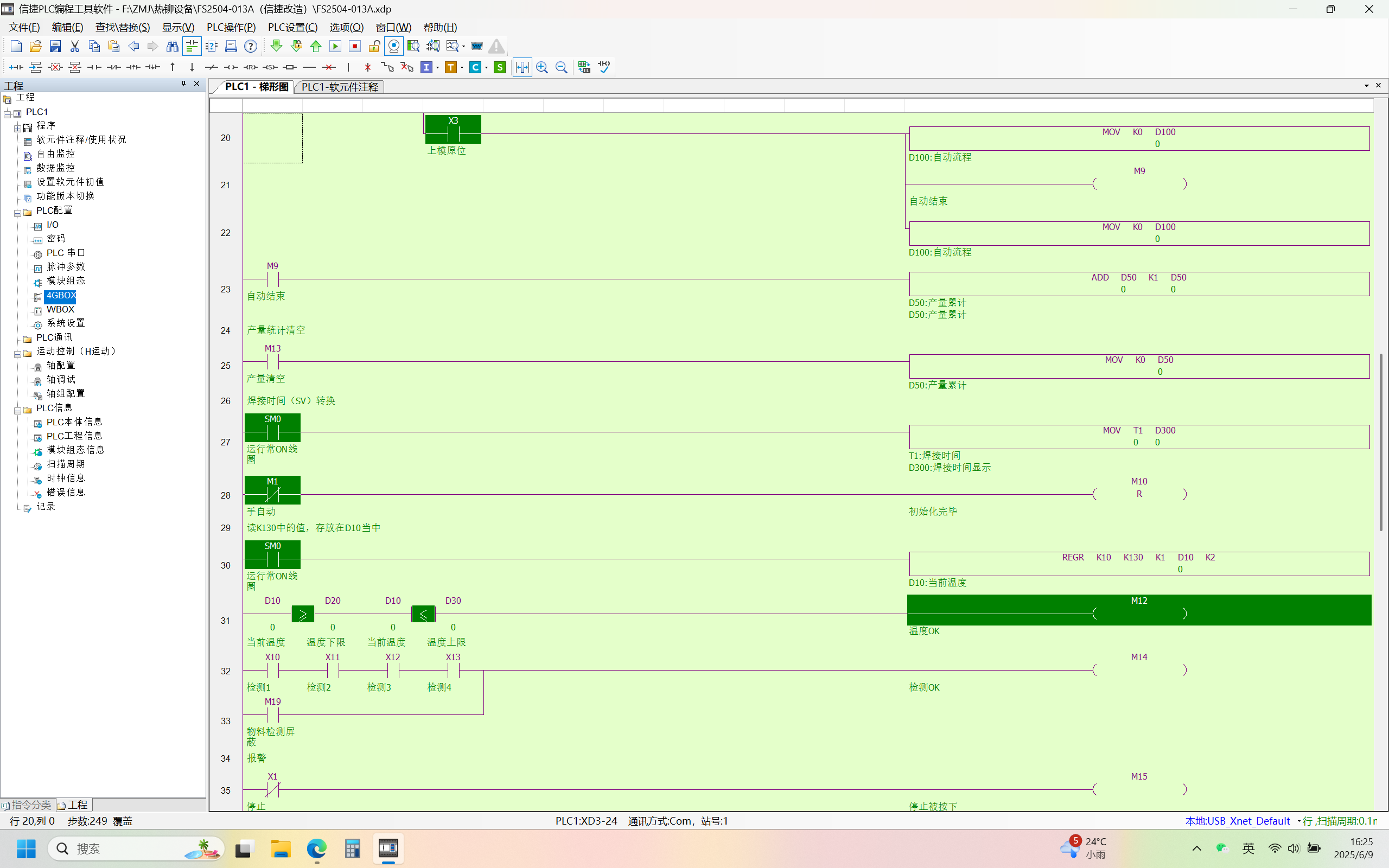
Task: Open the purple I block dropdown arrow
Action: pyautogui.click(x=437, y=67)
